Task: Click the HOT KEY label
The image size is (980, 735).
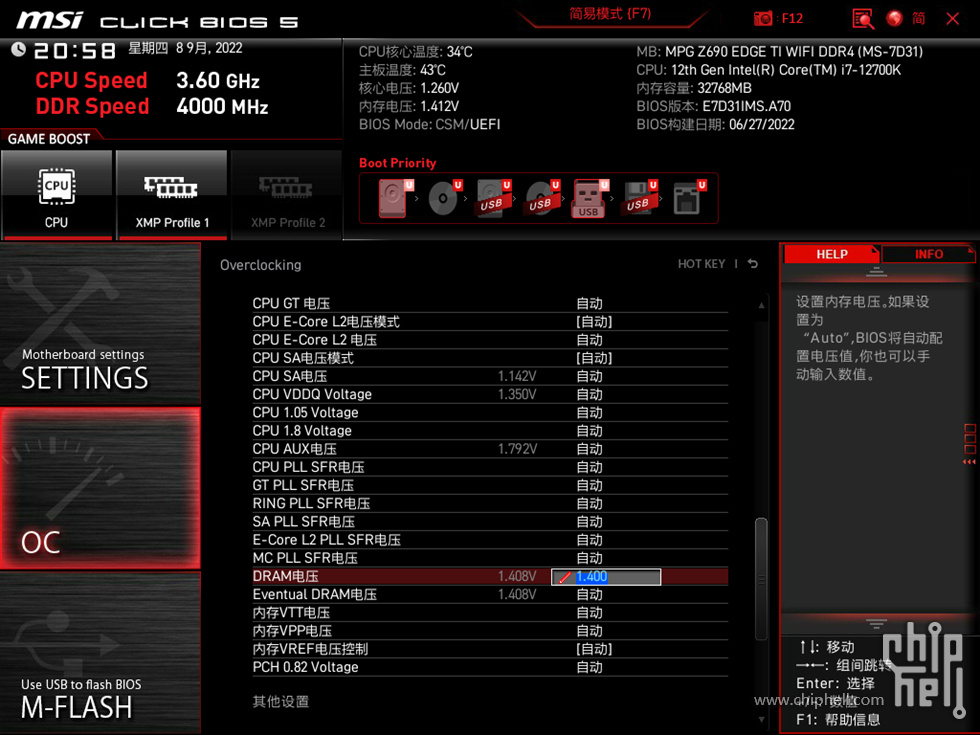Action: point(701,264)
